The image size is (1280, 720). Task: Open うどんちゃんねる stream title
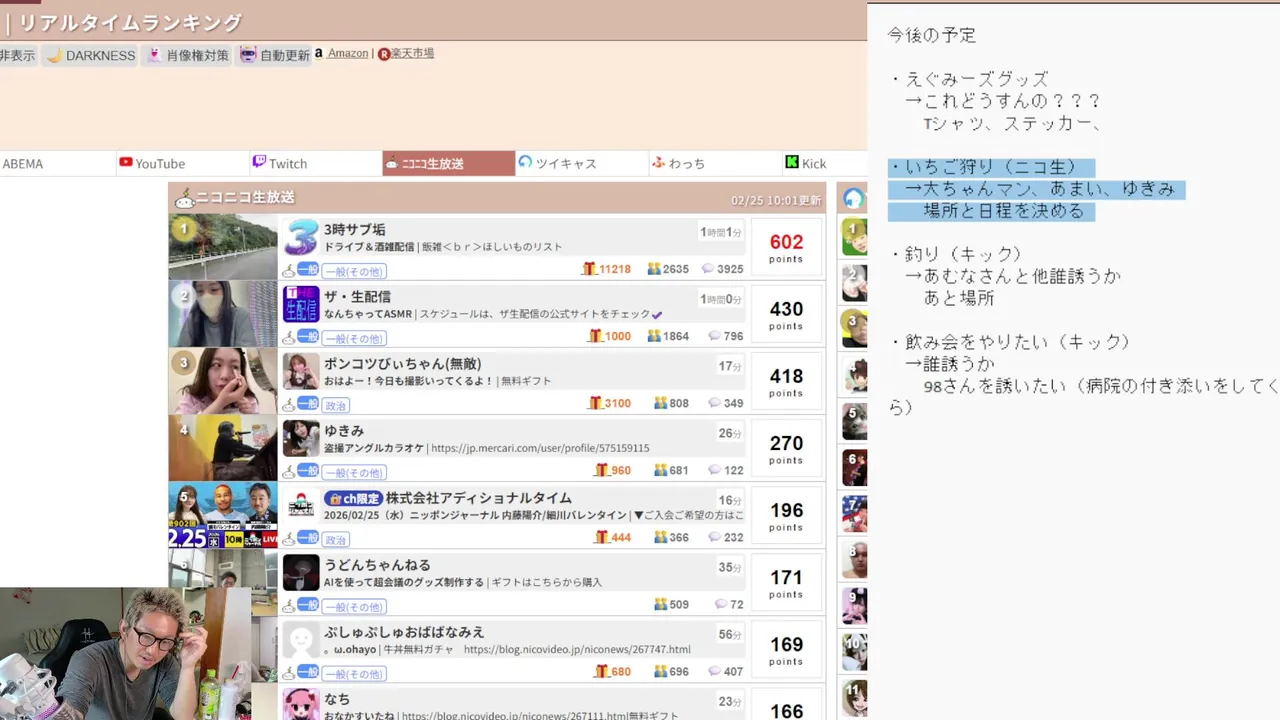pyautogui.click(x=377, y=564)
